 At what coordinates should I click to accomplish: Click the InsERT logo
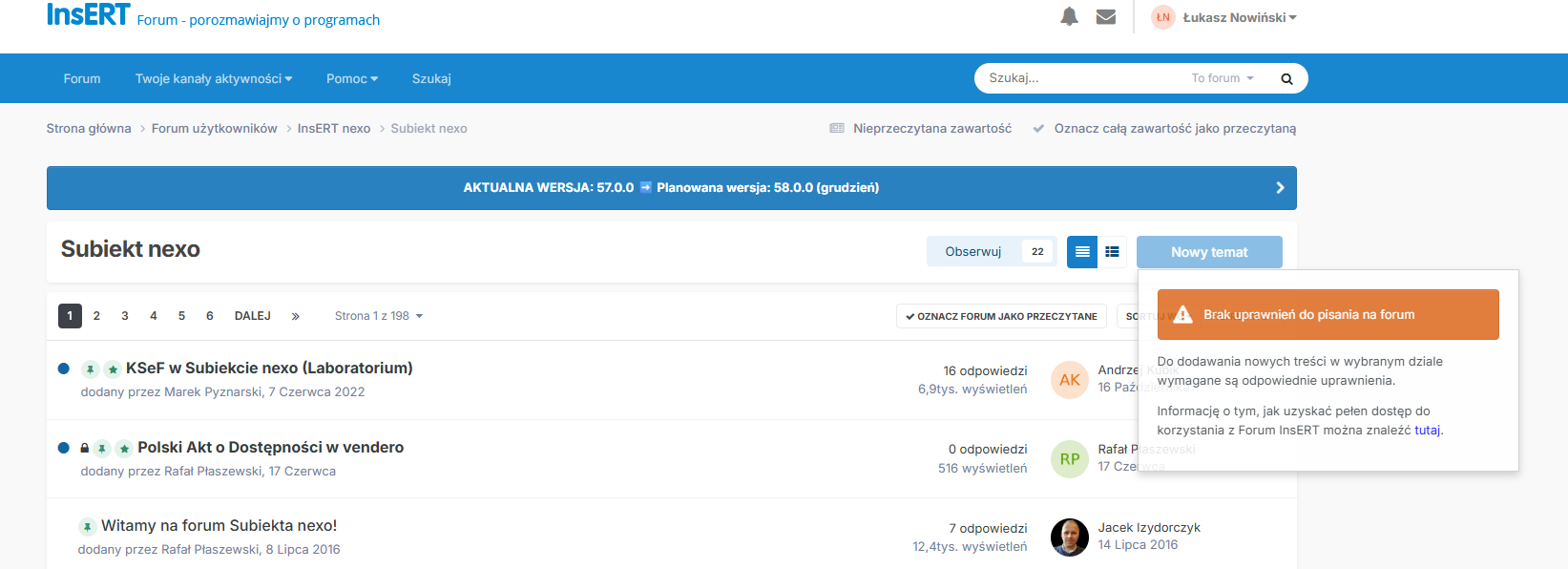[x=88, y=15]
